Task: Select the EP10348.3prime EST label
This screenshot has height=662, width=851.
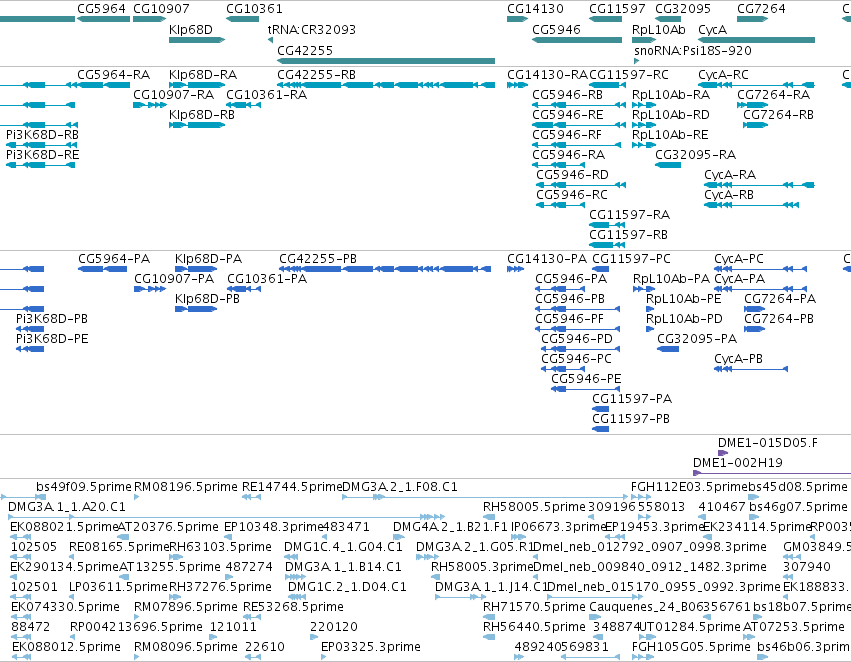Action: pyautogui.click(x=274, y=527)
